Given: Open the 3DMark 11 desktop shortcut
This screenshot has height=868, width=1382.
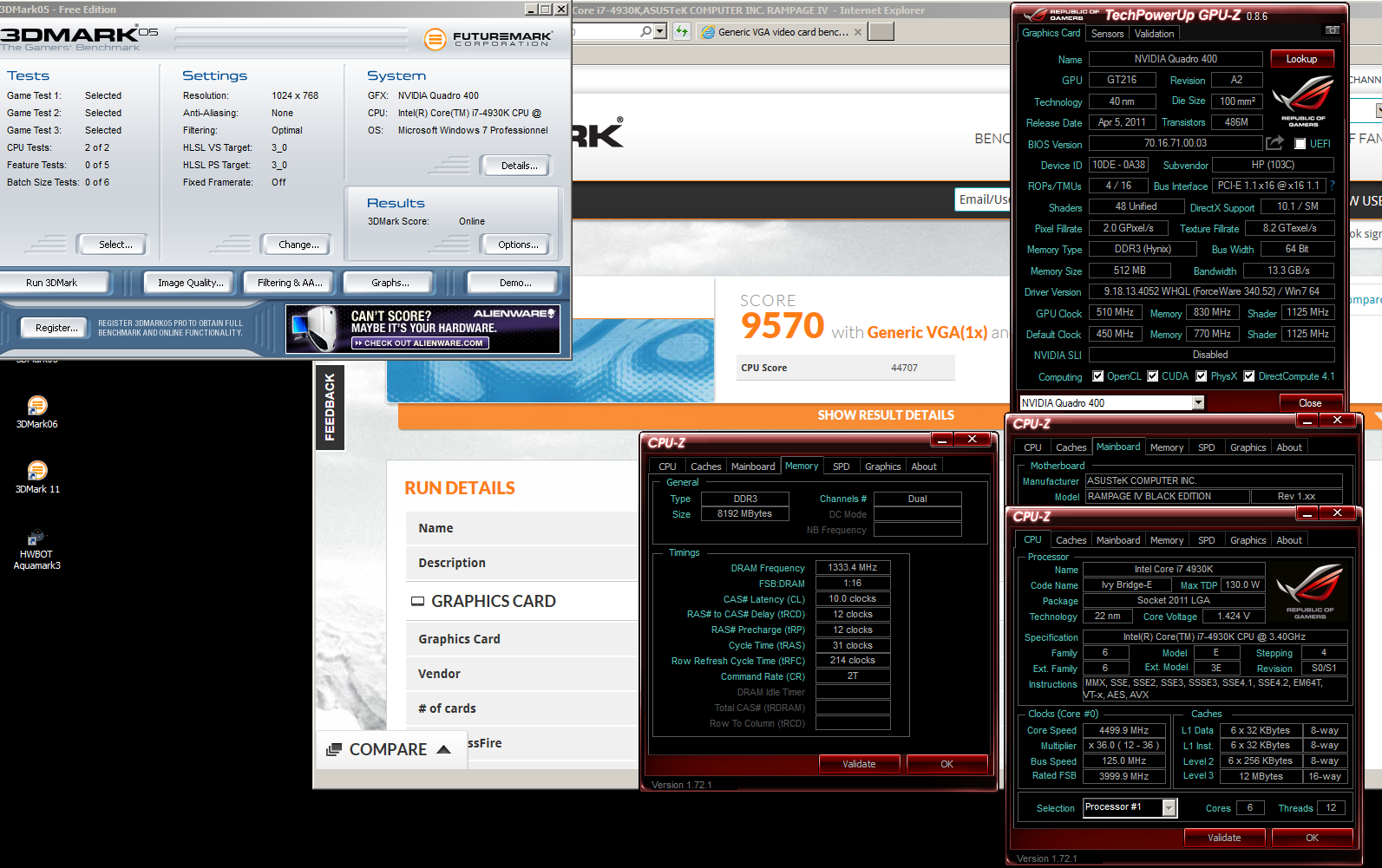Looking at the screenshot, I should (37, 478).
